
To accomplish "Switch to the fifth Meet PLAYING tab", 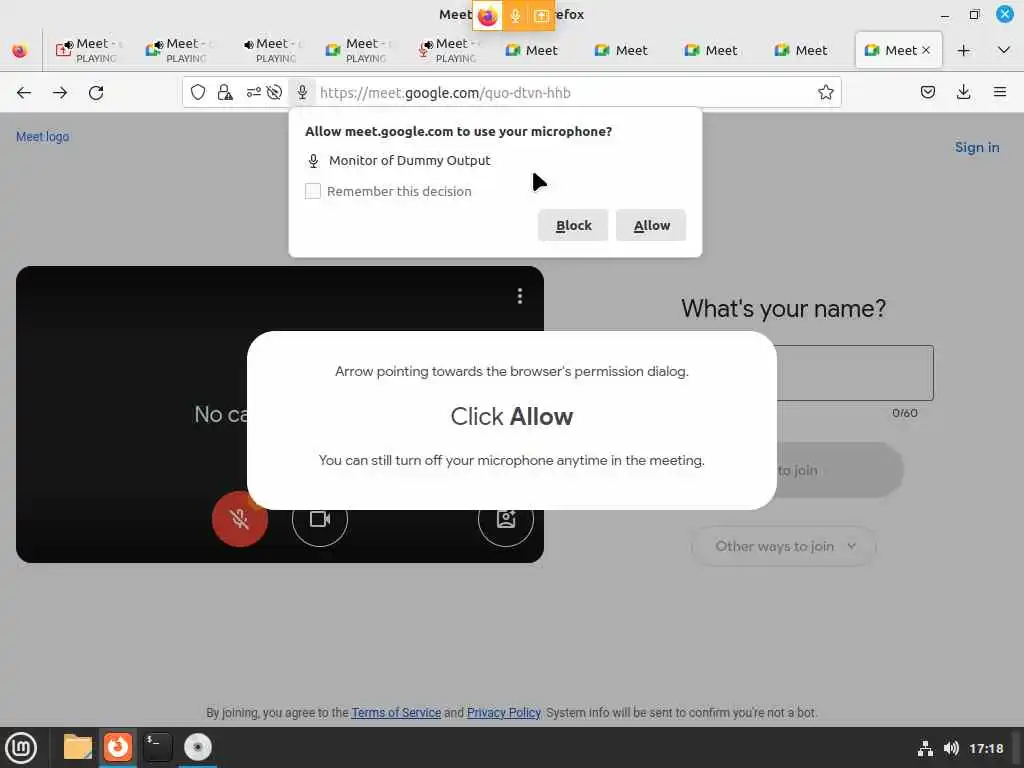I will click(448, 50).
